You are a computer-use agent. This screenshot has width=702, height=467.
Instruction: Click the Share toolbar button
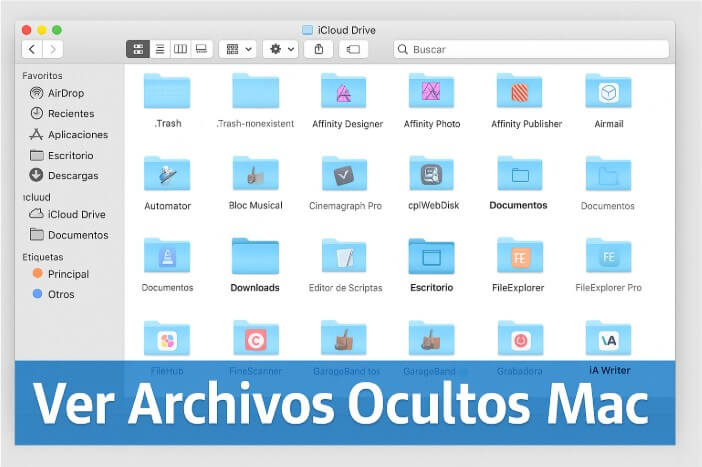coord(319,49)
